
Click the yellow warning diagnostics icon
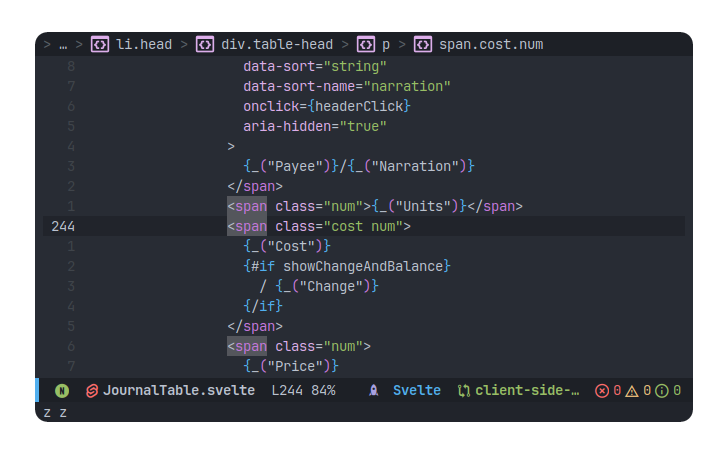pyautogui.click(x=631, y=391)
